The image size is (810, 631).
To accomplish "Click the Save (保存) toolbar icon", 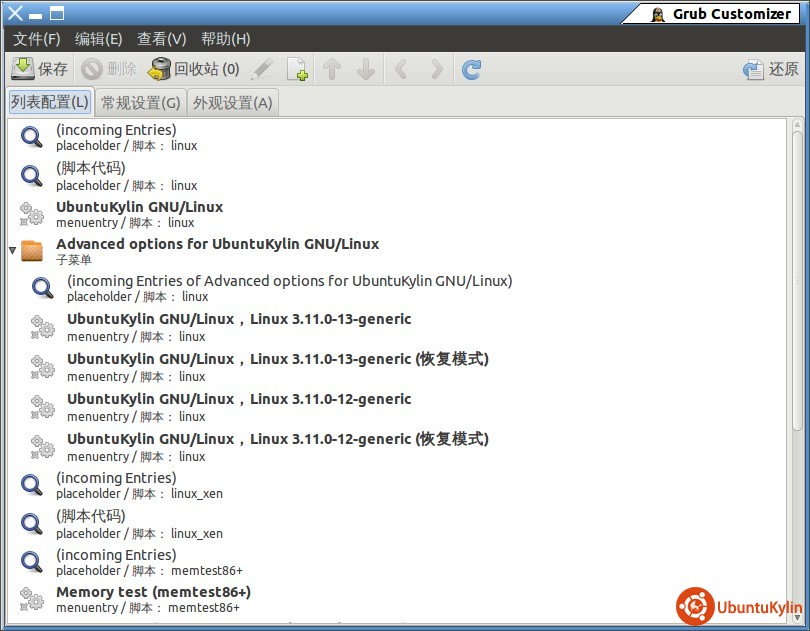I will click(x=23, y=69).
